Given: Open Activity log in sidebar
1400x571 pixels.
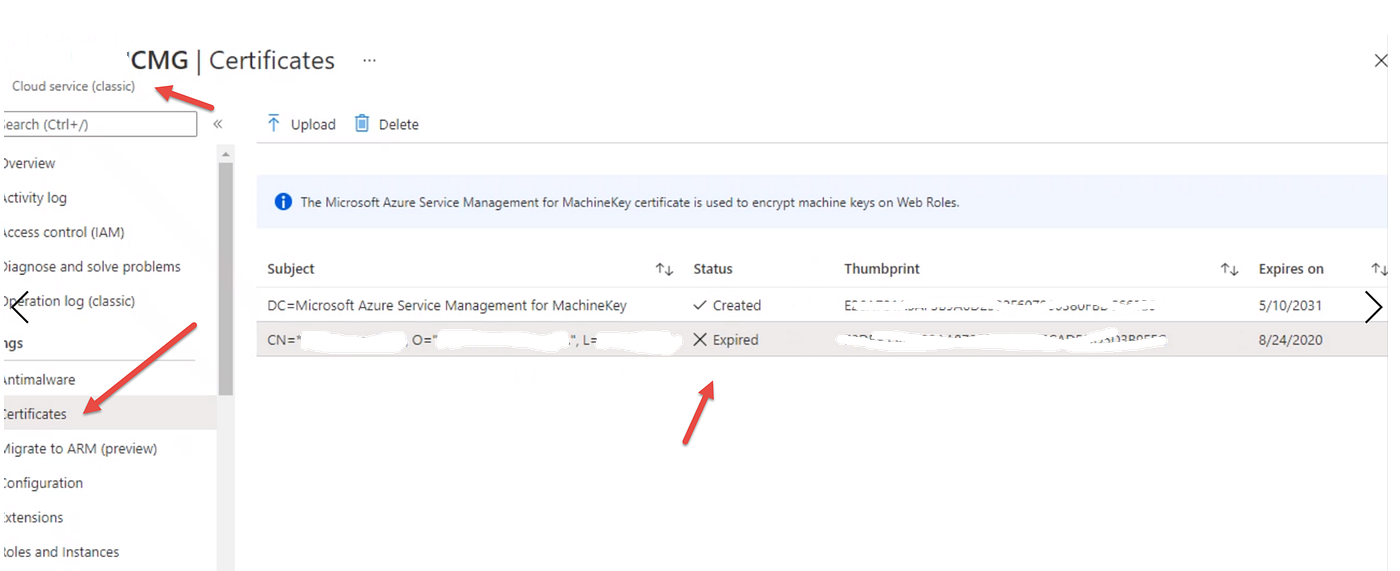Looking at the screenshot, I should 34,197.
